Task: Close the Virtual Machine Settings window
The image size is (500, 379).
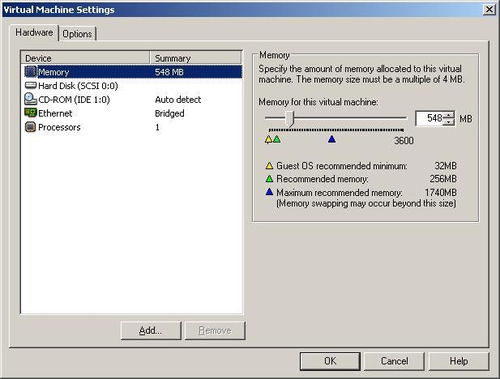Action: click(x=489, y=9)
